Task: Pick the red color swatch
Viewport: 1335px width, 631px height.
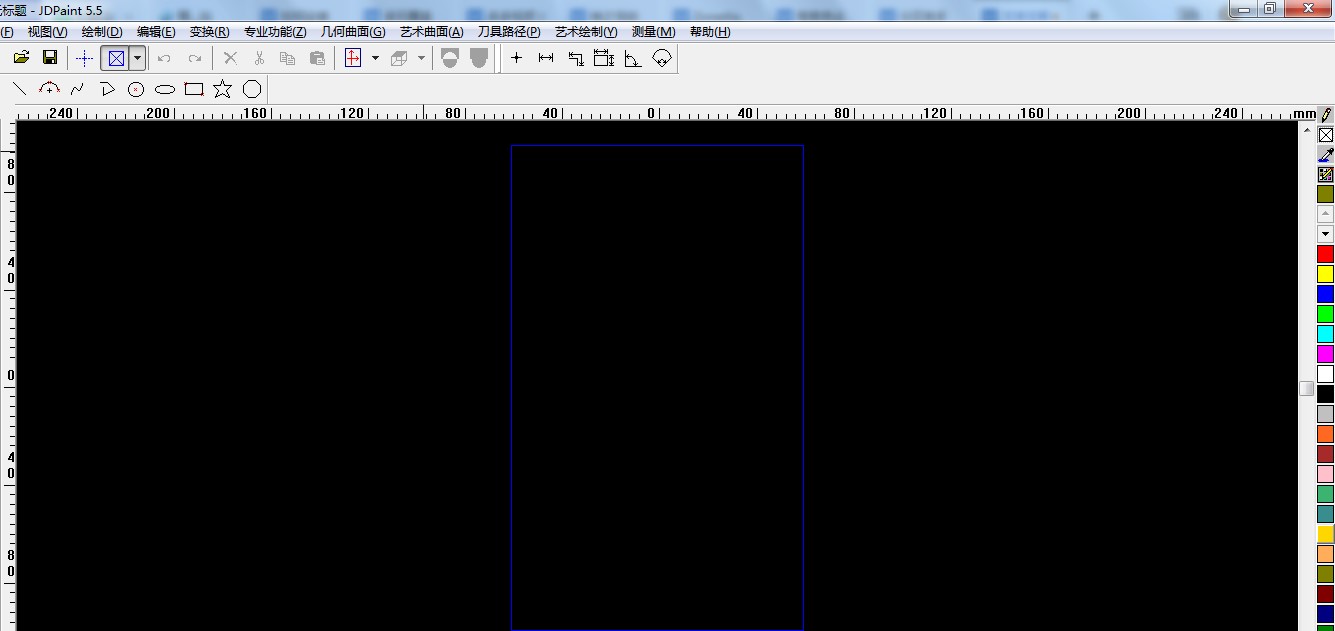Action: tap(1325, 253)
